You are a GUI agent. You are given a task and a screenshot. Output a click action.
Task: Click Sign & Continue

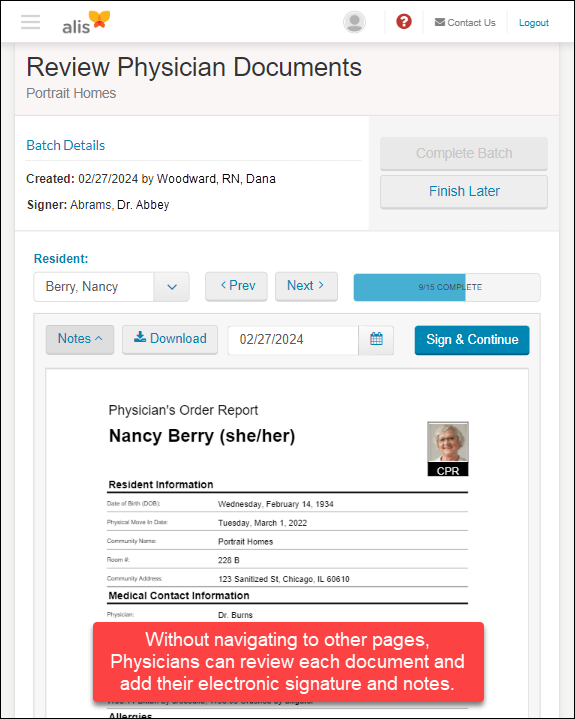[472, 340]
